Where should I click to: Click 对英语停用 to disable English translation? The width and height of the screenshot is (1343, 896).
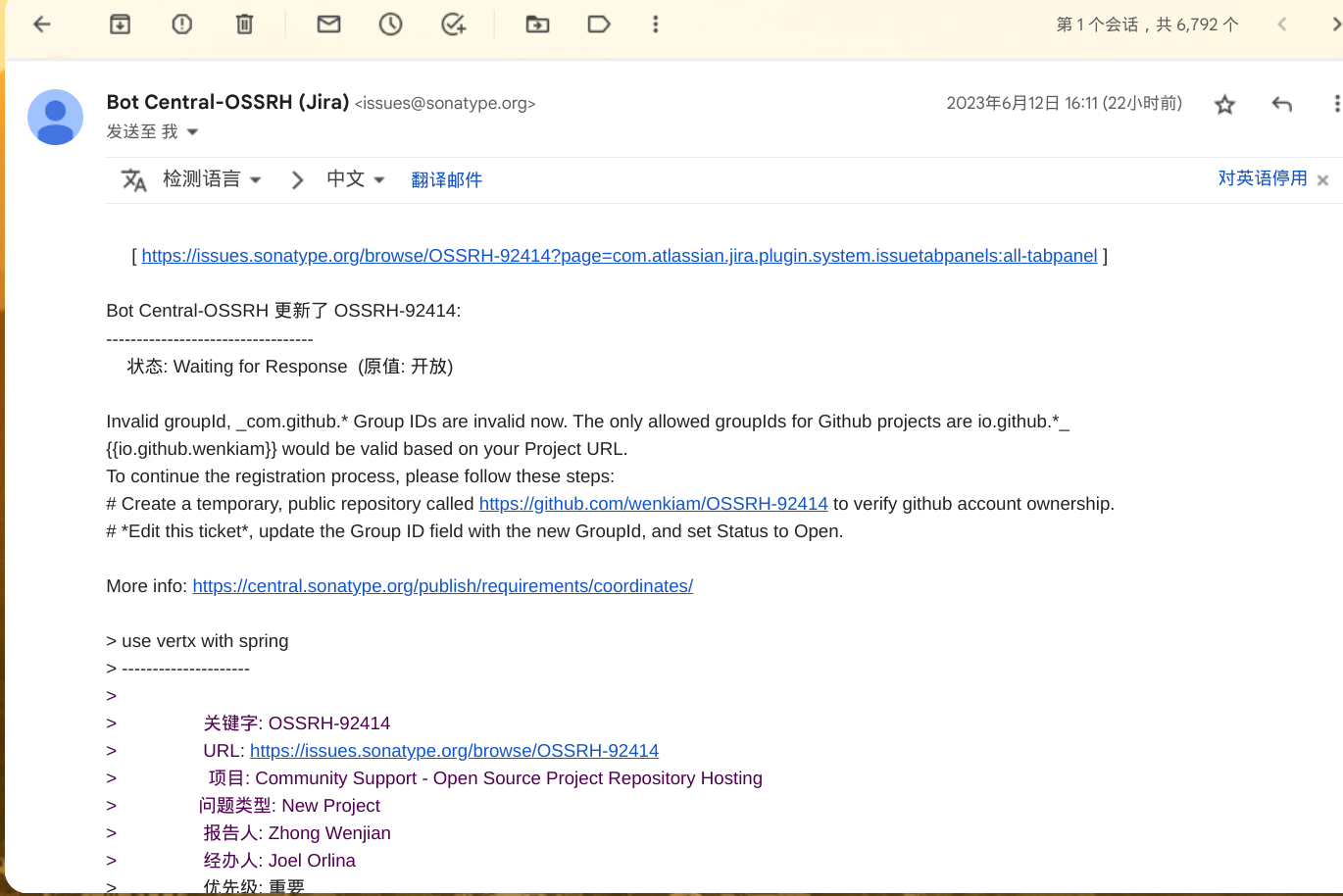[x=1262, y=178]
